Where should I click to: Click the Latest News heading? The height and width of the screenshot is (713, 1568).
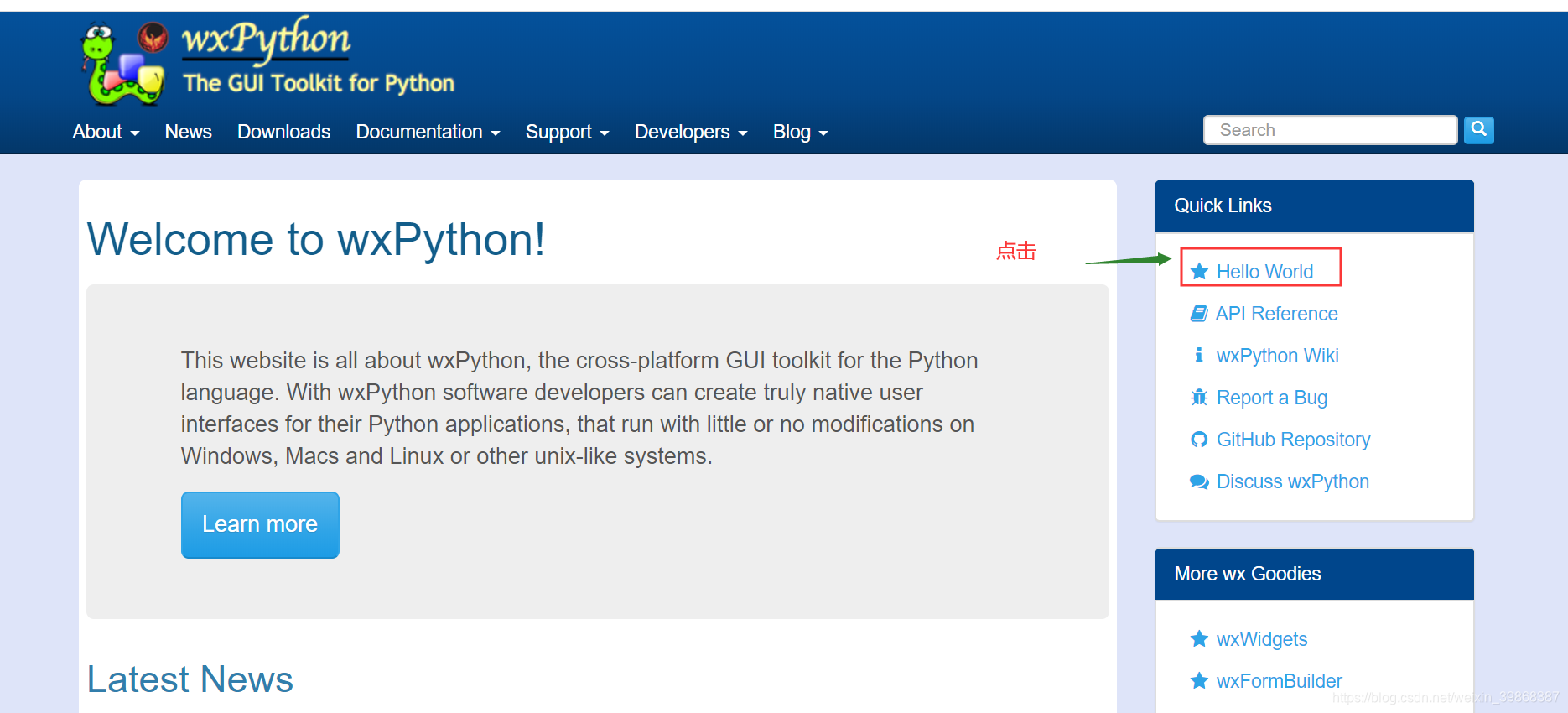click(190, 679)
